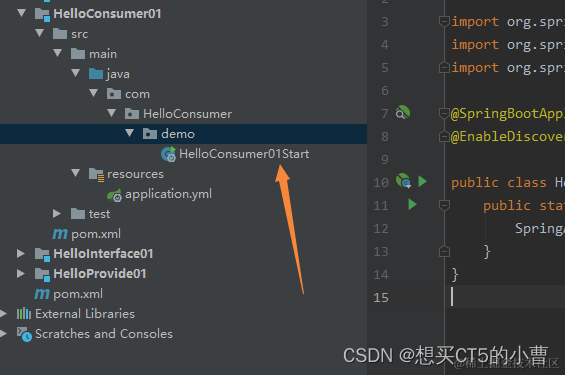Viewport: 565px width, 375px height.
Task: Collapse the main folder arrow
Action: (58, 53)
